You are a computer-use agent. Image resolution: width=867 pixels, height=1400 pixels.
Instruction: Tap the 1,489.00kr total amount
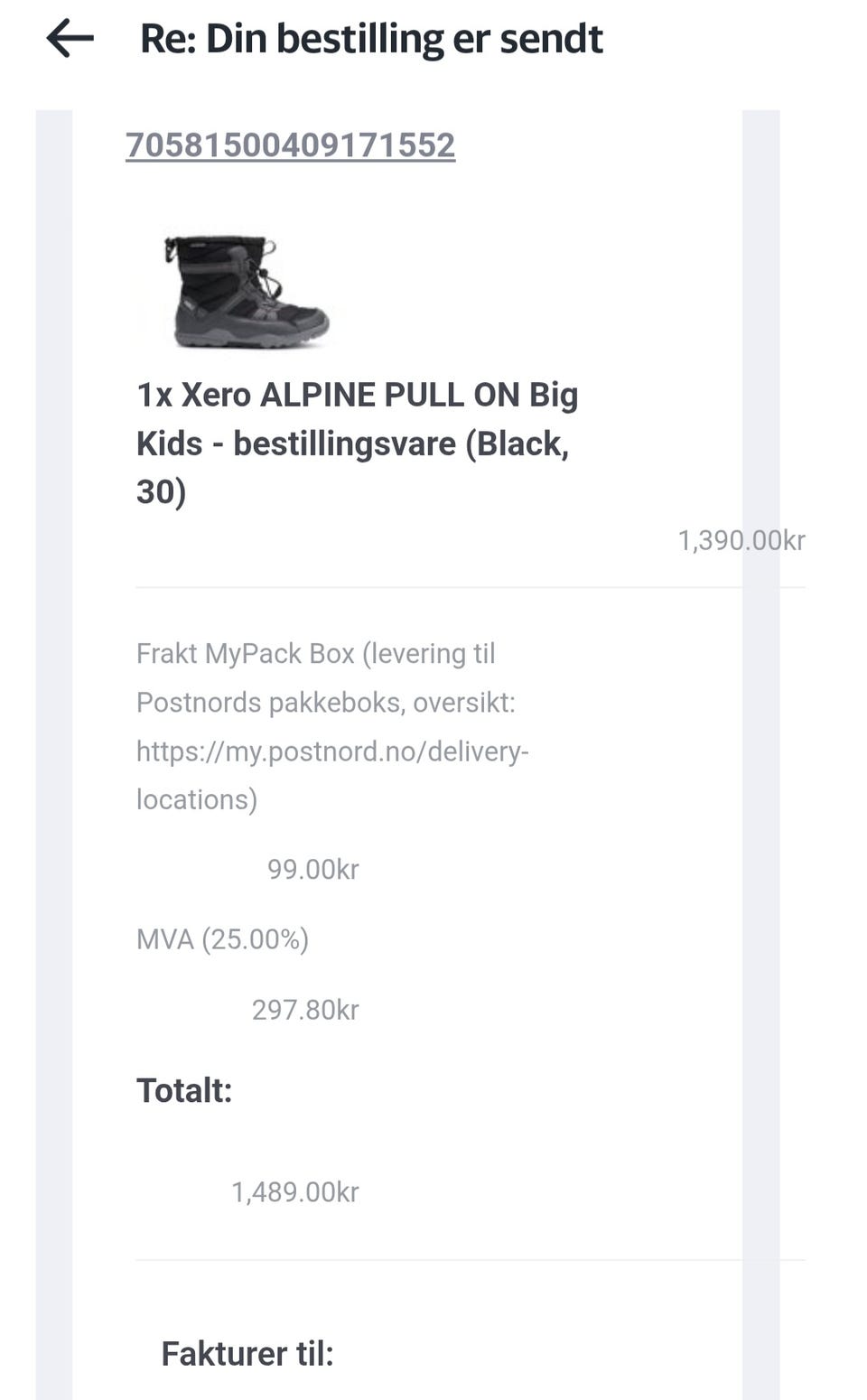click(x=294, y=1192)
